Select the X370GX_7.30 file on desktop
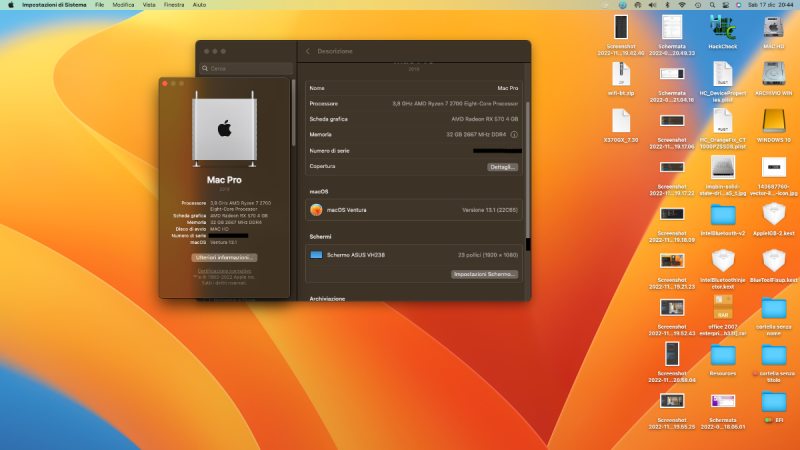 click(x=621, y=121)
